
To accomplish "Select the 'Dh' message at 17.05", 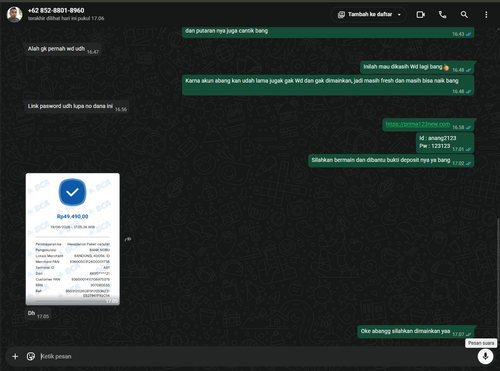I will [x=38, y=314].
